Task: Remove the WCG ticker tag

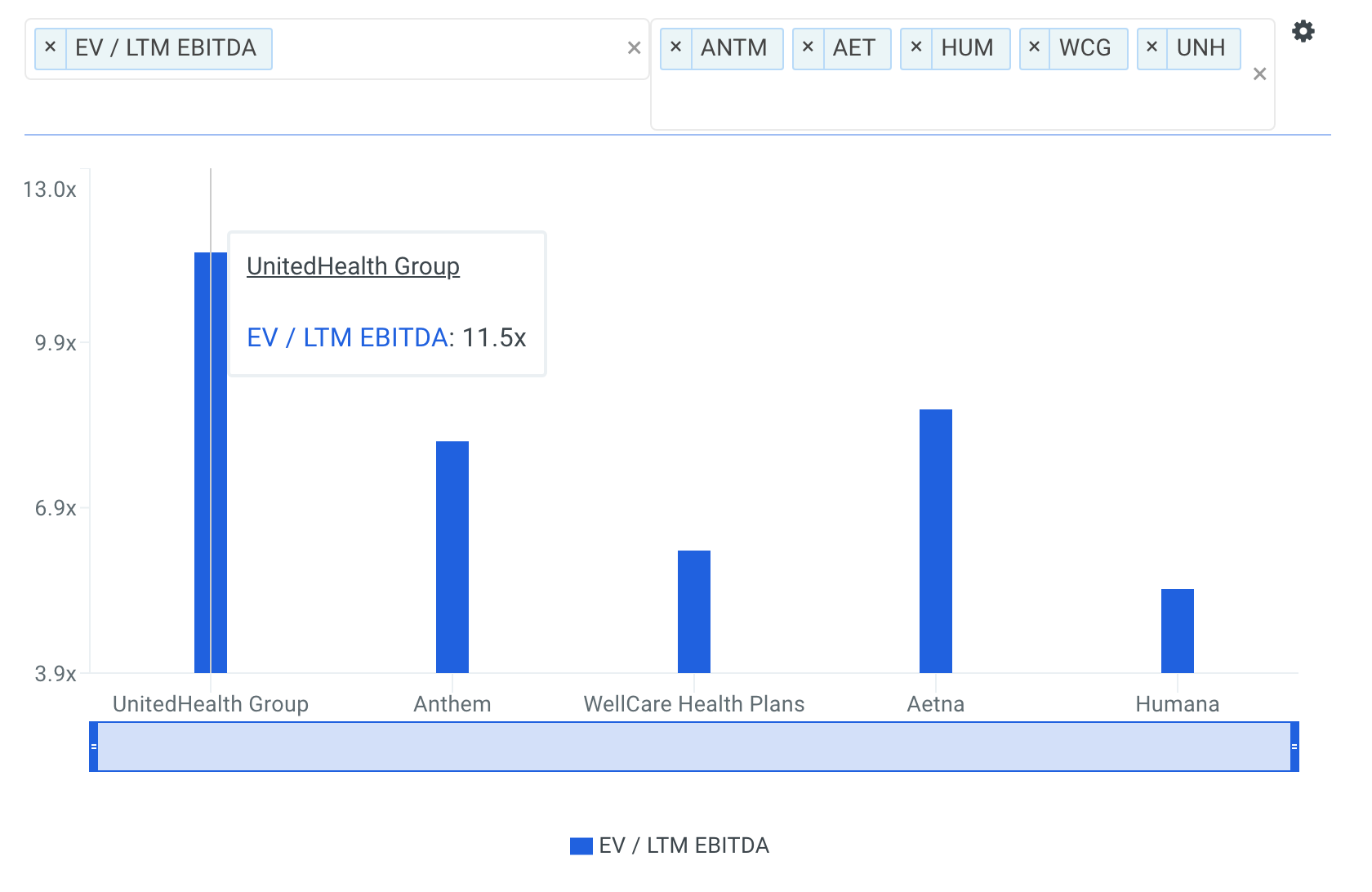Action: point(1035,47)
